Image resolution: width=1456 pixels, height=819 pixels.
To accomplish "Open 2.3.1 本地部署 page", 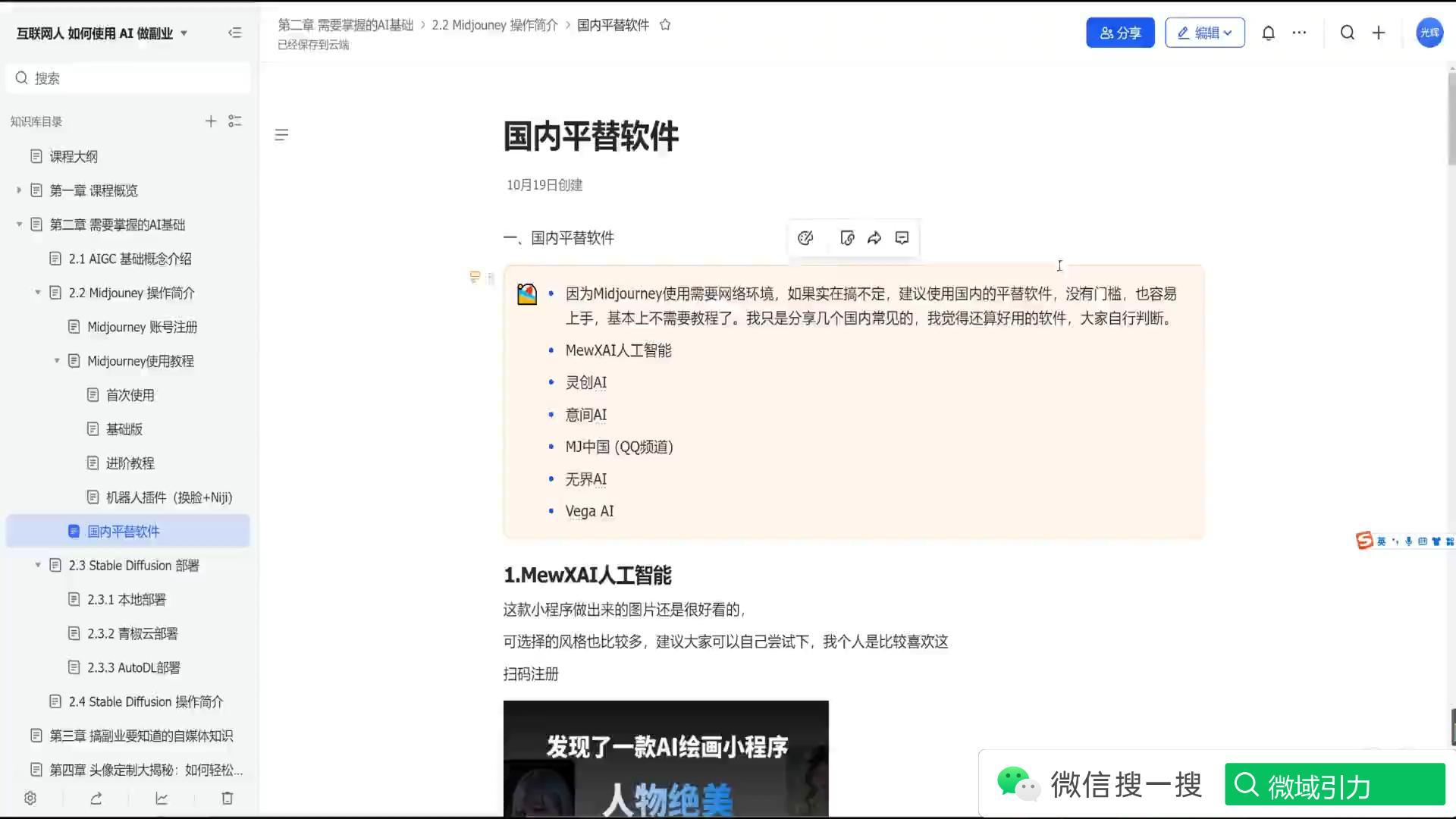I will pos(127,600).
